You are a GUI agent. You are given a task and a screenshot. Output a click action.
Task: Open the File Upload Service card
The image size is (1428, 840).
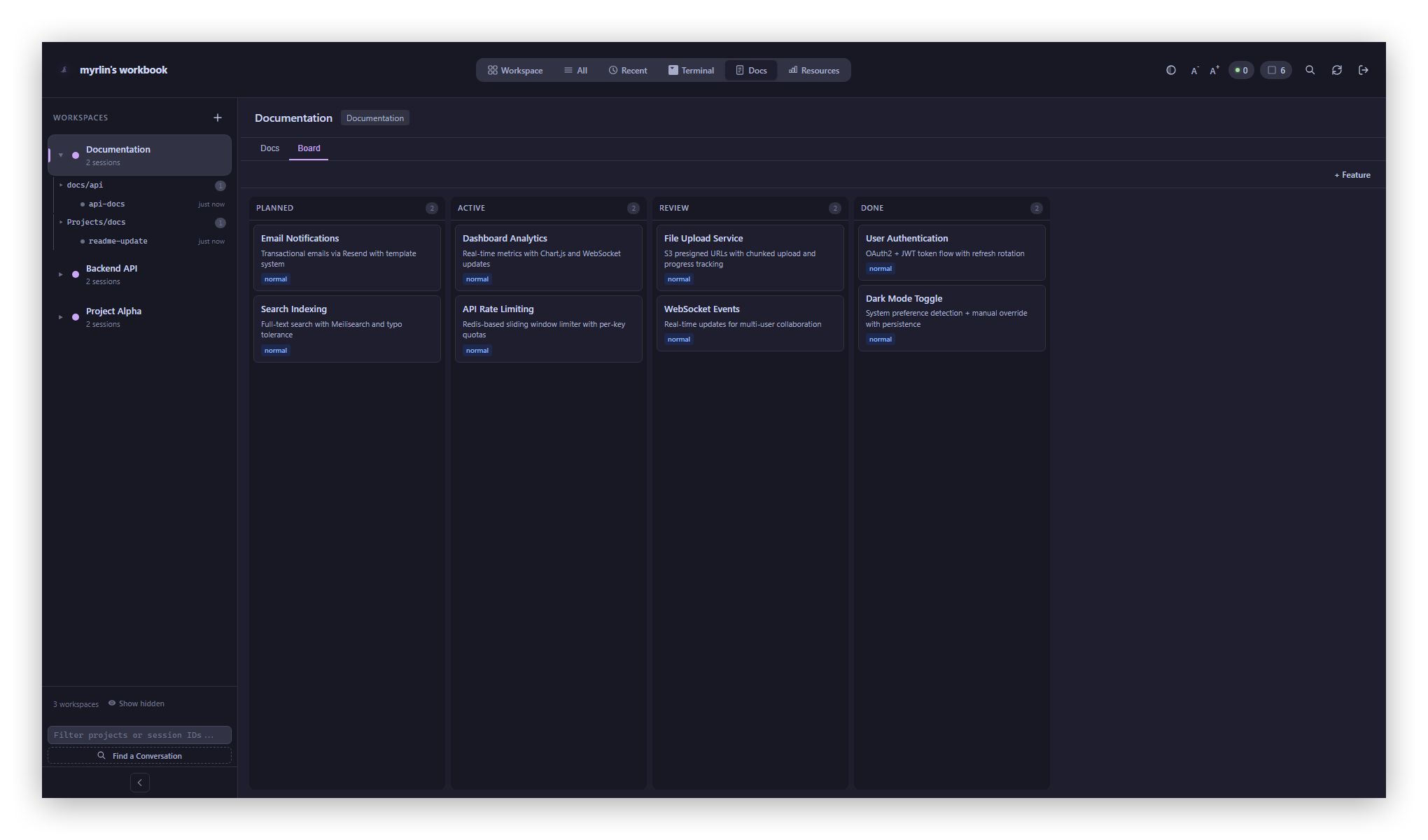coord(750,258)
